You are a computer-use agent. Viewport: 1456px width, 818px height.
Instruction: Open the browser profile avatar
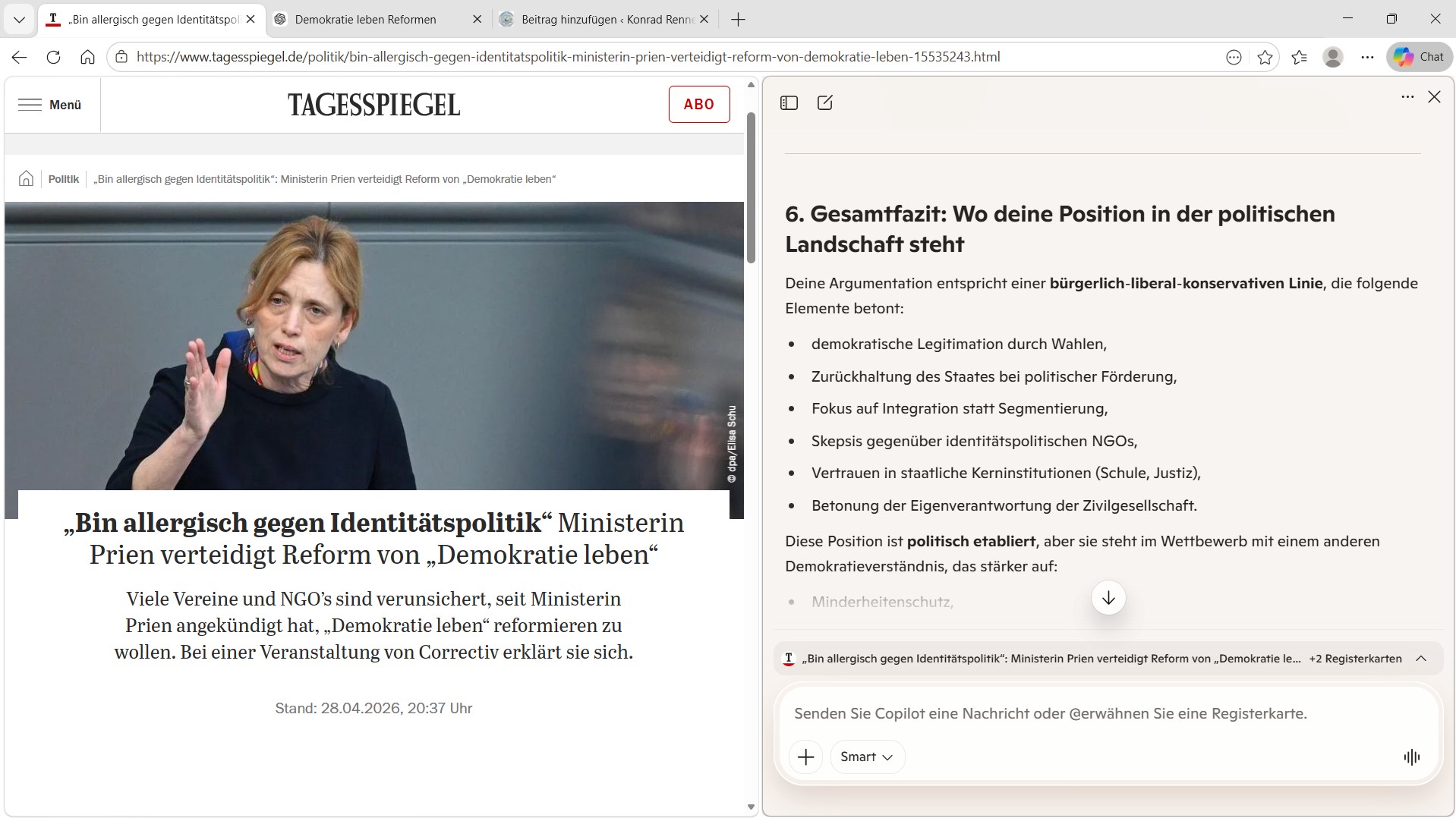coord(1332,57)
